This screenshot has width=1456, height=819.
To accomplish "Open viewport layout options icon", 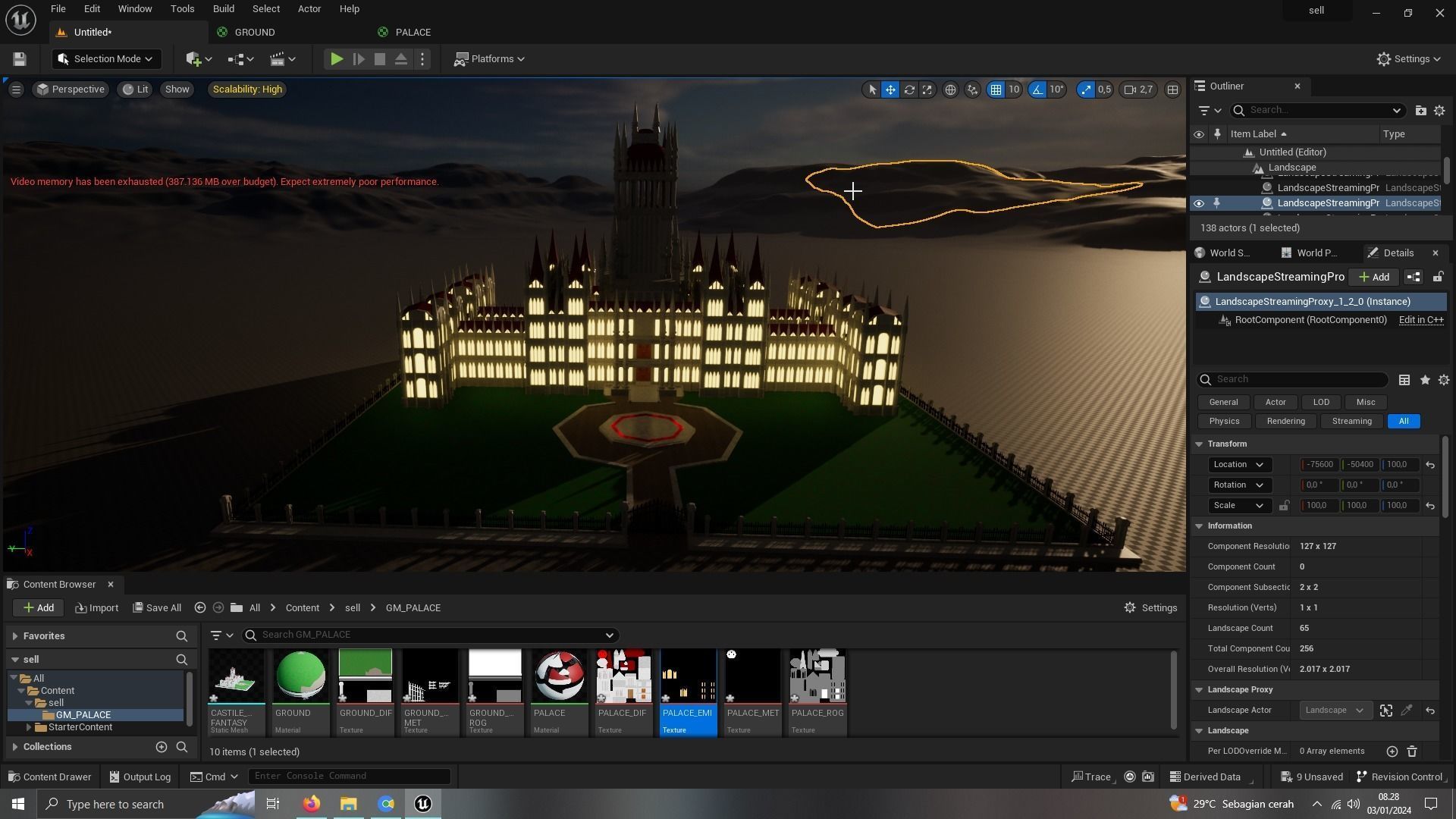I will coord(1172,89).
